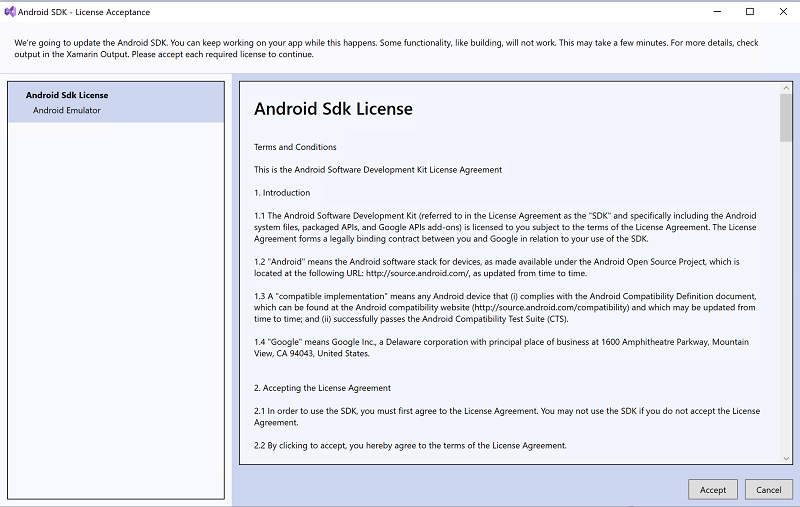Click '2. Accepting the License Agreement' heading
800x507 pixels.
[x=322, y=388]
